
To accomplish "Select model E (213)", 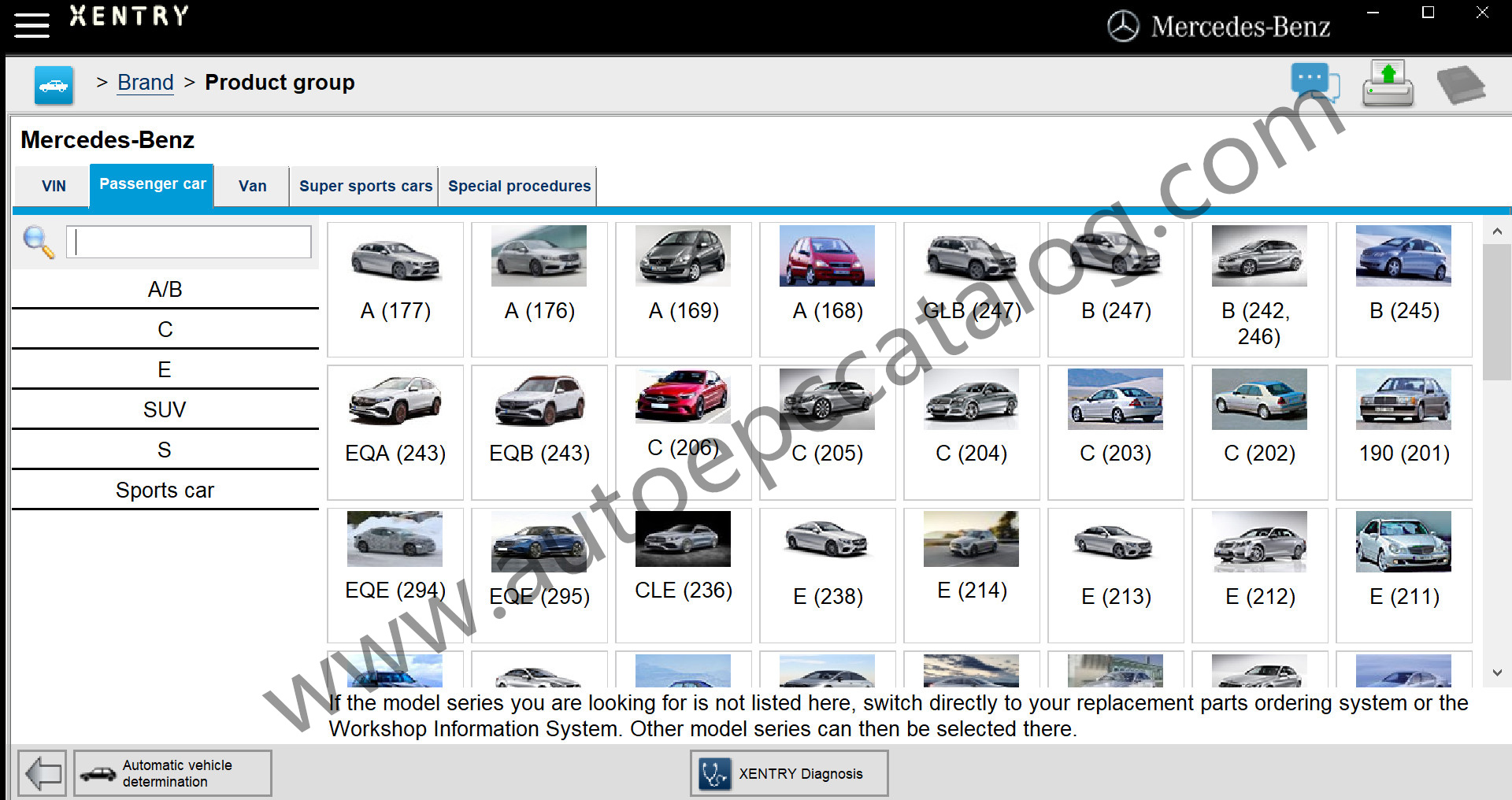I will 1116,576.
